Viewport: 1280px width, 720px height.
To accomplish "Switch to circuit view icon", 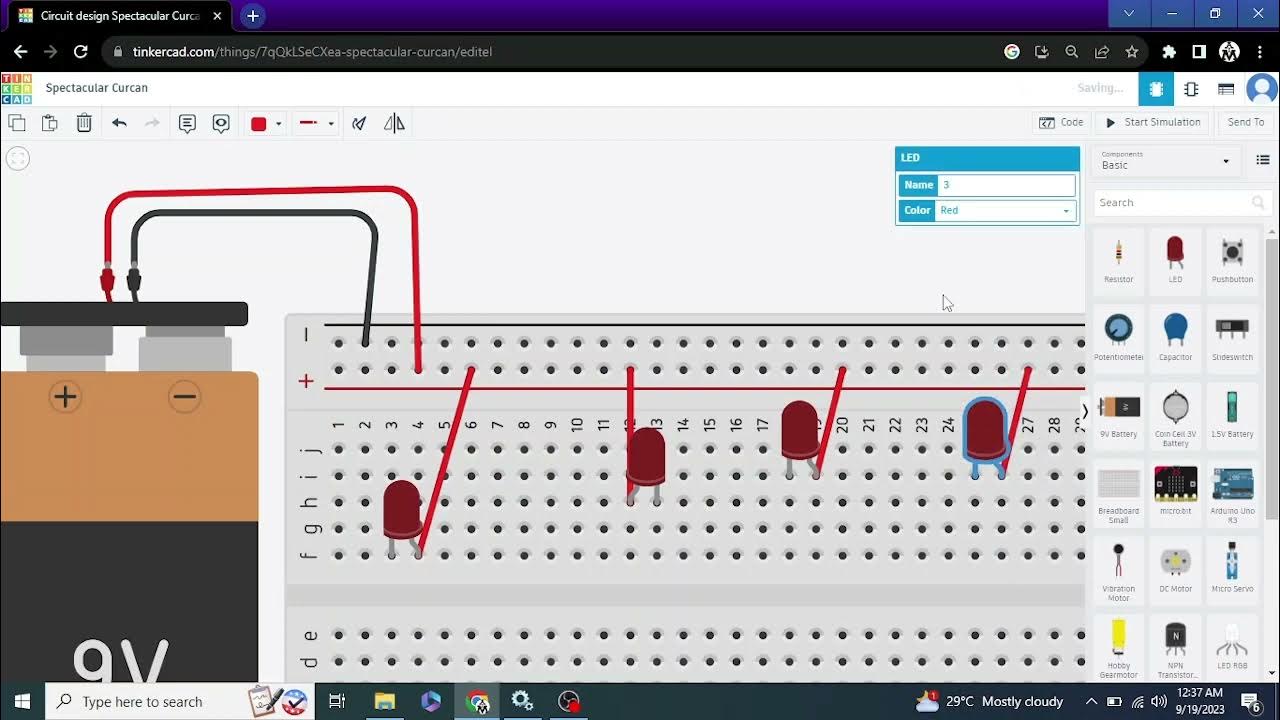I will pyautogui.click(x=1156, y=89).
